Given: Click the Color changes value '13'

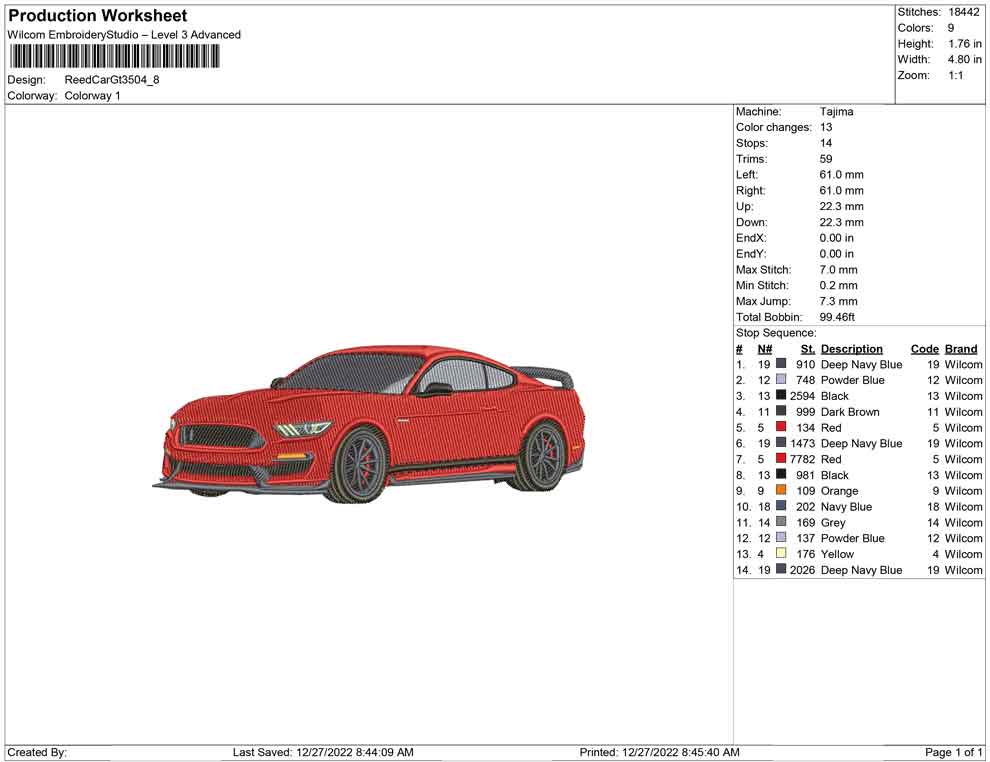Looking at the screenshot, I should point(826,128).
